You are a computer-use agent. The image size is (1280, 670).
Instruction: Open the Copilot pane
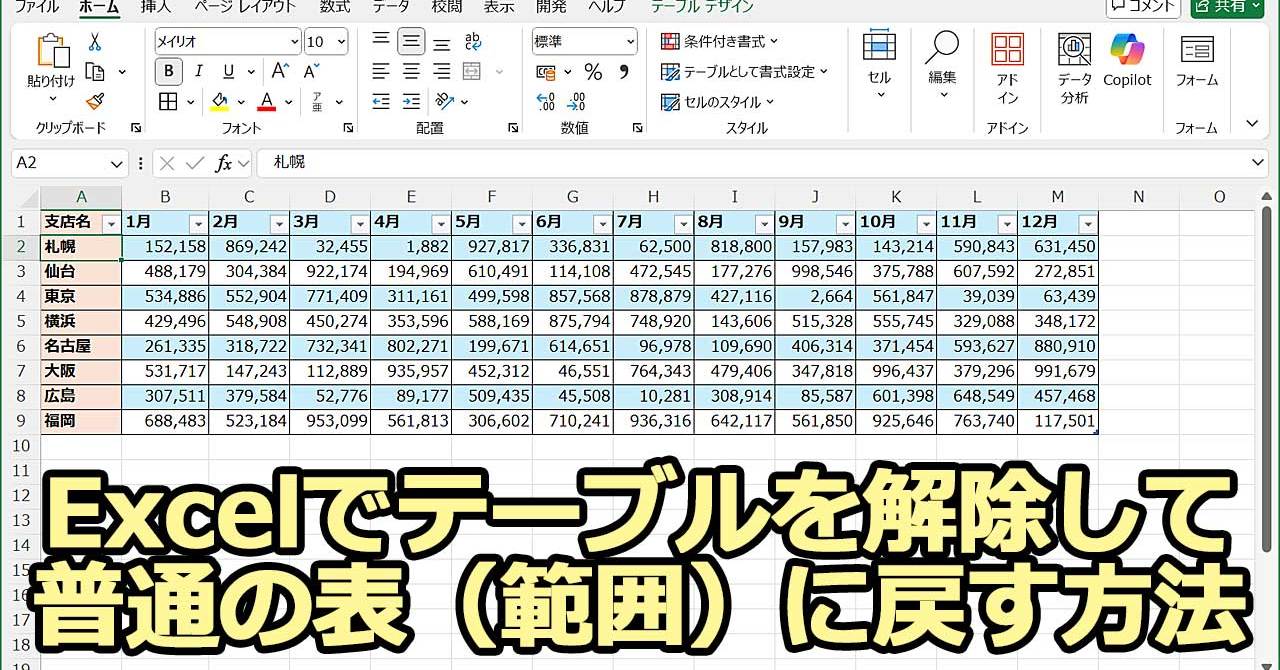pyautogui.click(x=1127, y=62)
